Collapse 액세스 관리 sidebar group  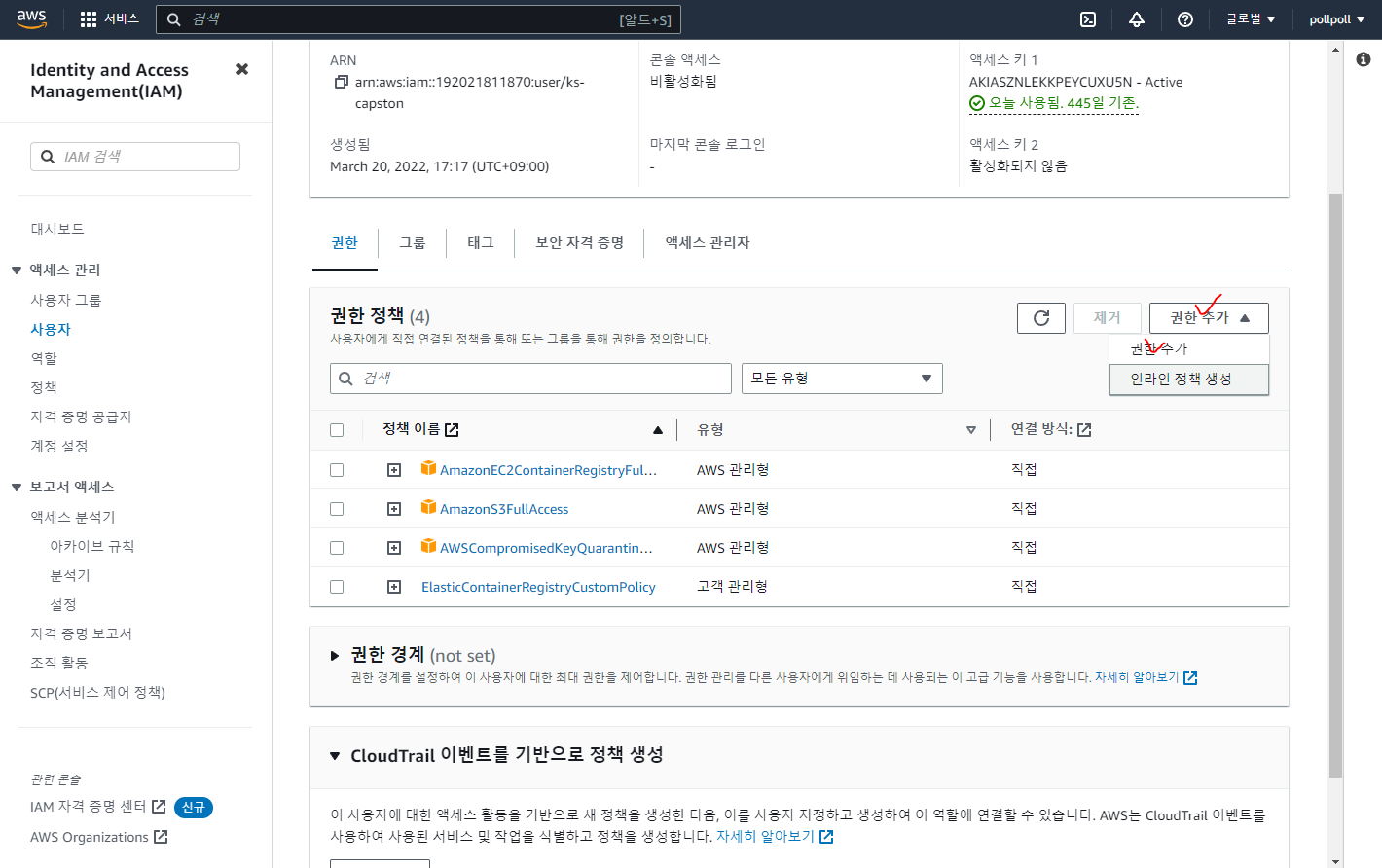(x=17, y=271)
